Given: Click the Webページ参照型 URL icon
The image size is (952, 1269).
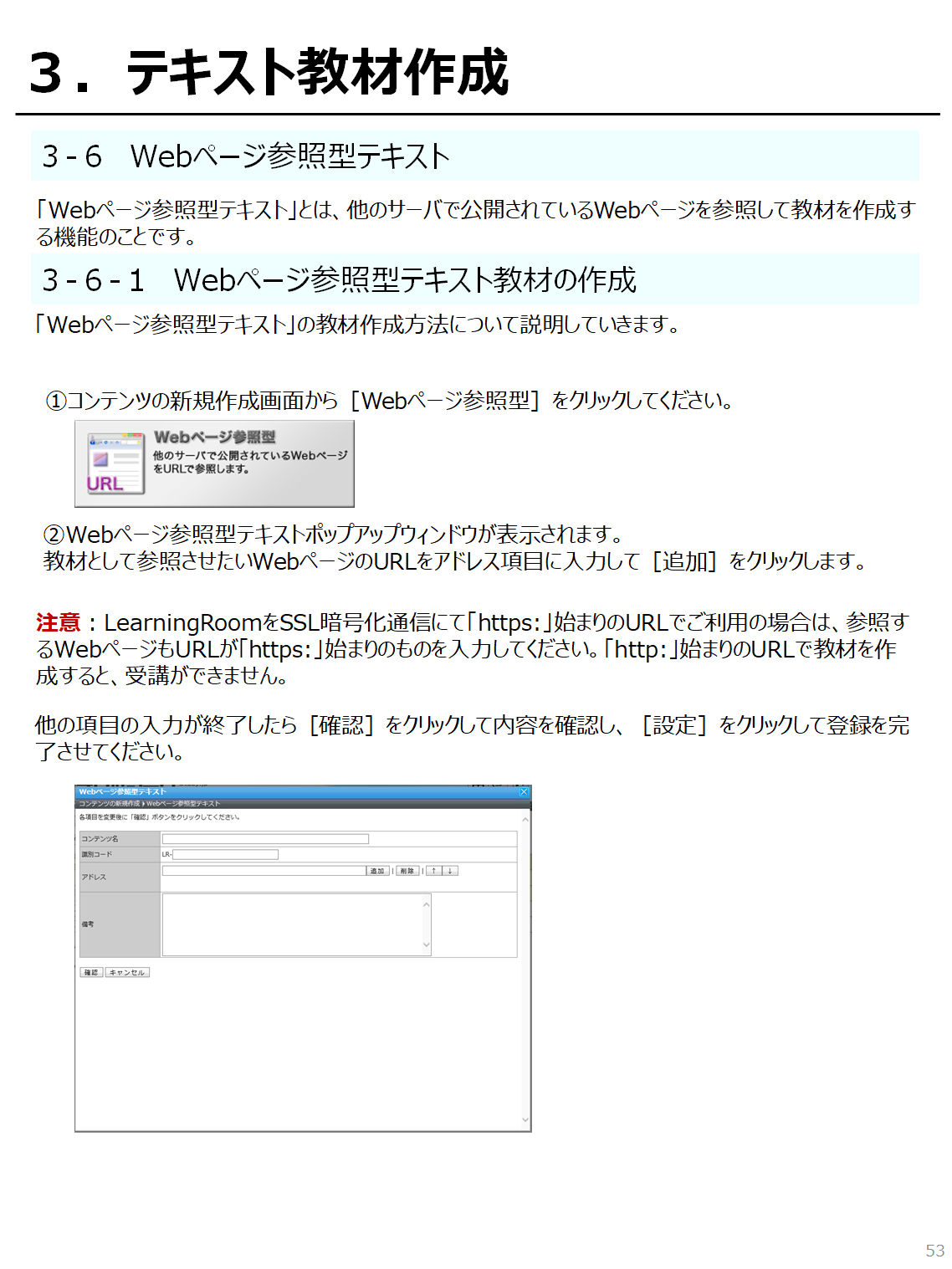Looking at the screenshot, I should pos(116,464).
